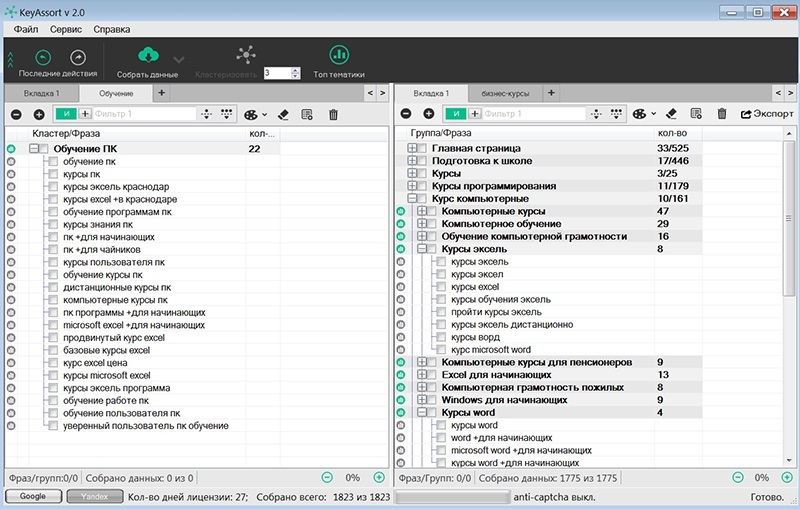Image resolution: width=800 pixels, height=509 pixels.
Task: Tick the checkbox for Главная страница group
Action: 423,148
